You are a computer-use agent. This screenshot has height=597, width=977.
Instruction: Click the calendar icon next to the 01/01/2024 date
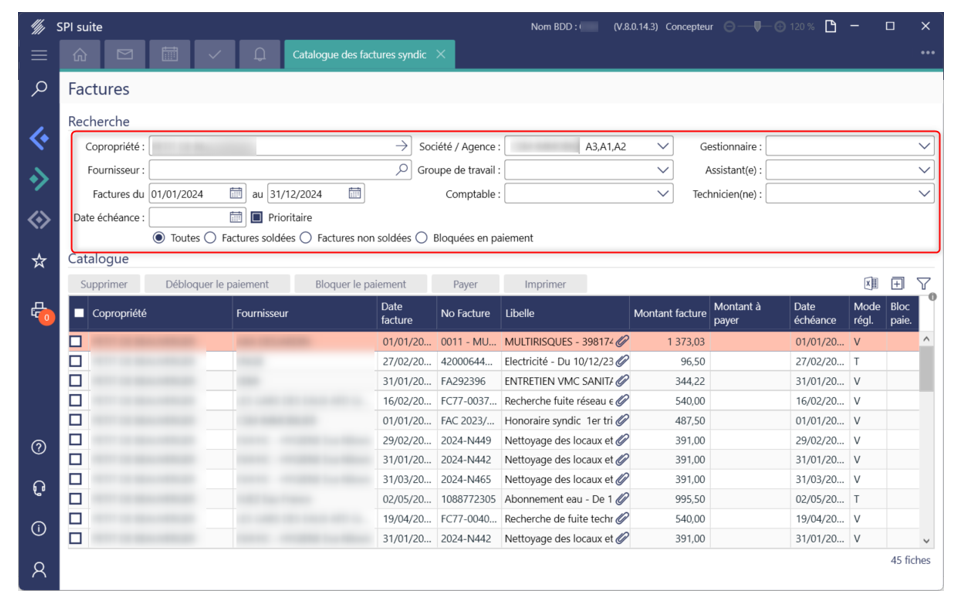237,193
